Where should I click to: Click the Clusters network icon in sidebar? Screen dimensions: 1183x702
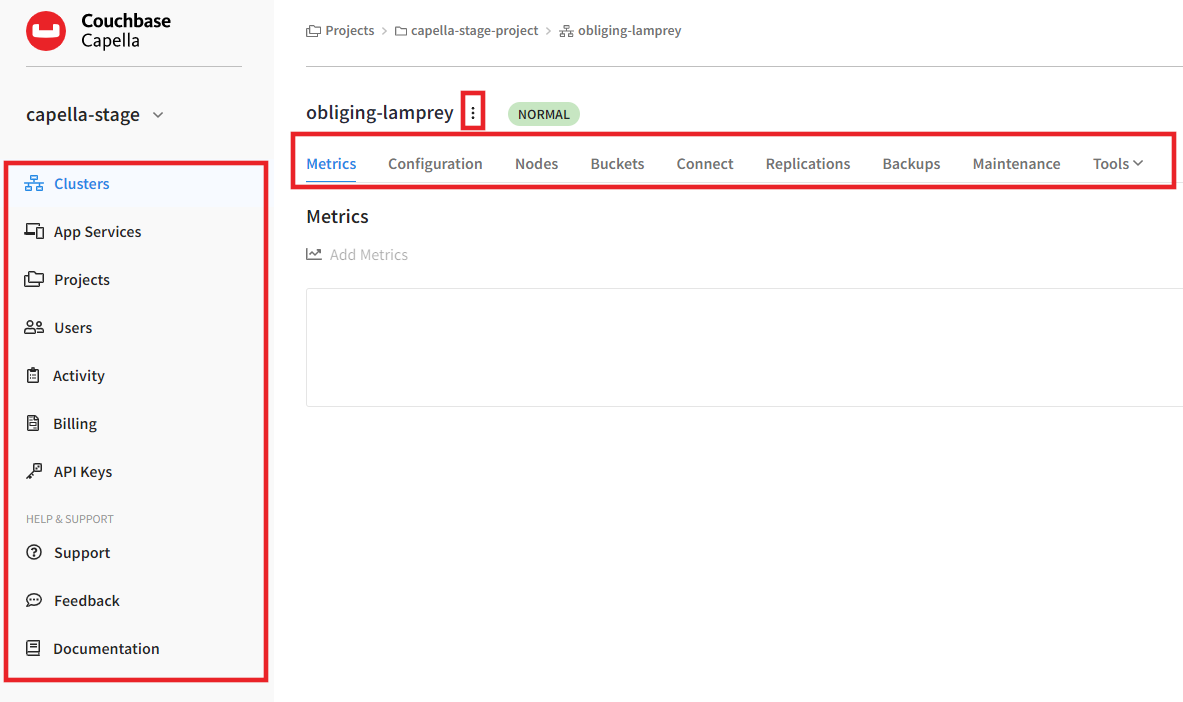click(x=34, y=183)
